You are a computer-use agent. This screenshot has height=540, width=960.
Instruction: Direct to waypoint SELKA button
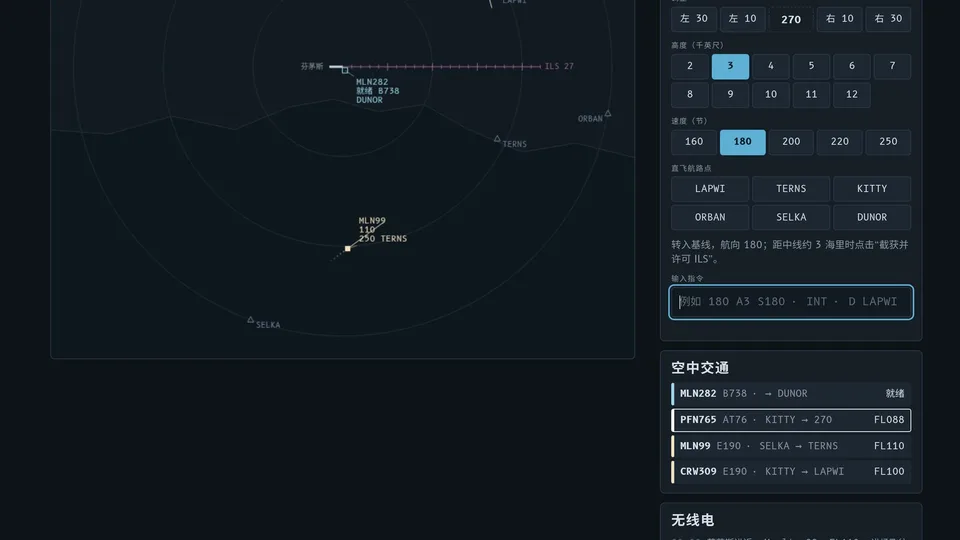(x=790, y=217)
